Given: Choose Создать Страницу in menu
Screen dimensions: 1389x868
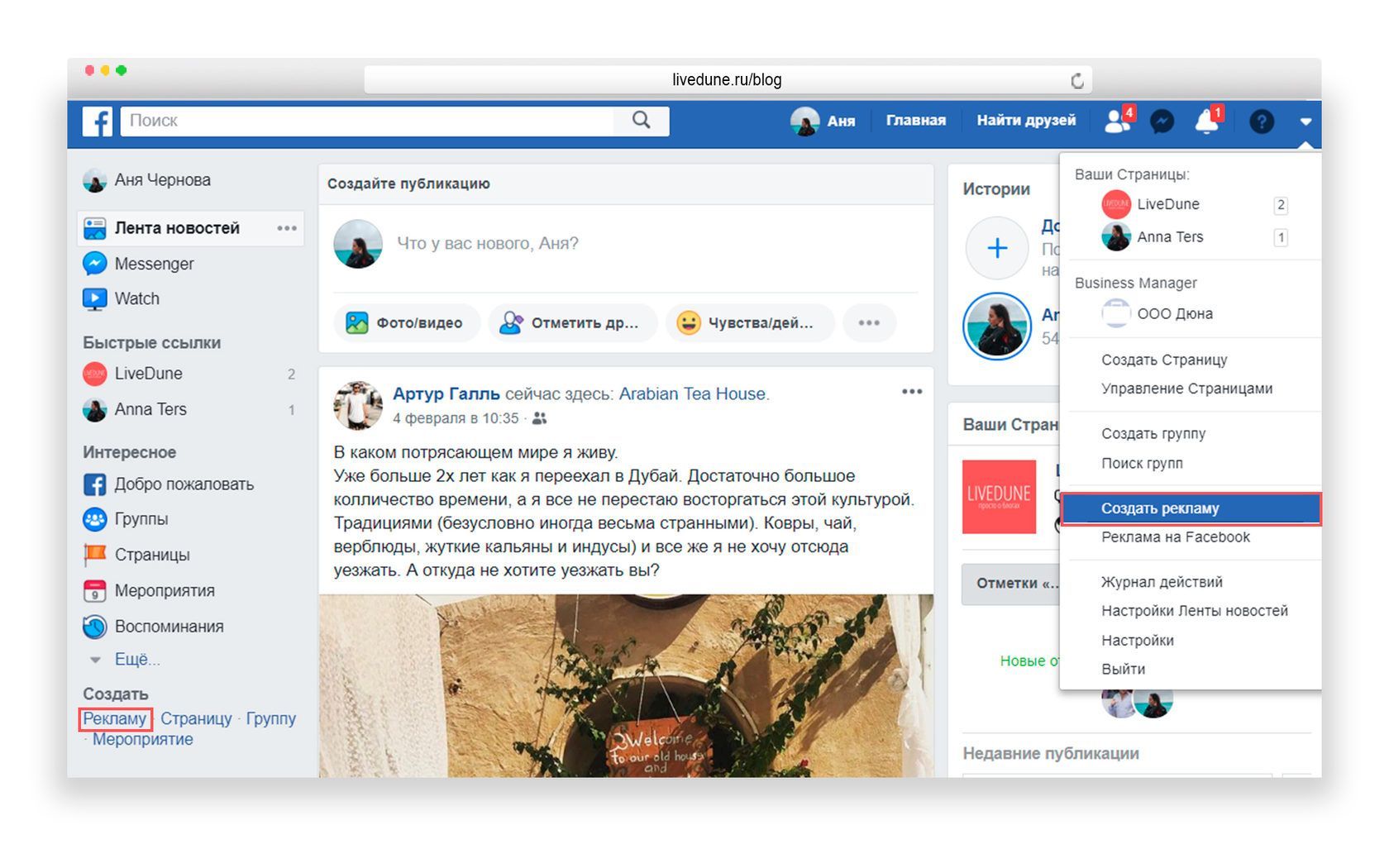Looking at the screenshot, I should point(1164,360).
